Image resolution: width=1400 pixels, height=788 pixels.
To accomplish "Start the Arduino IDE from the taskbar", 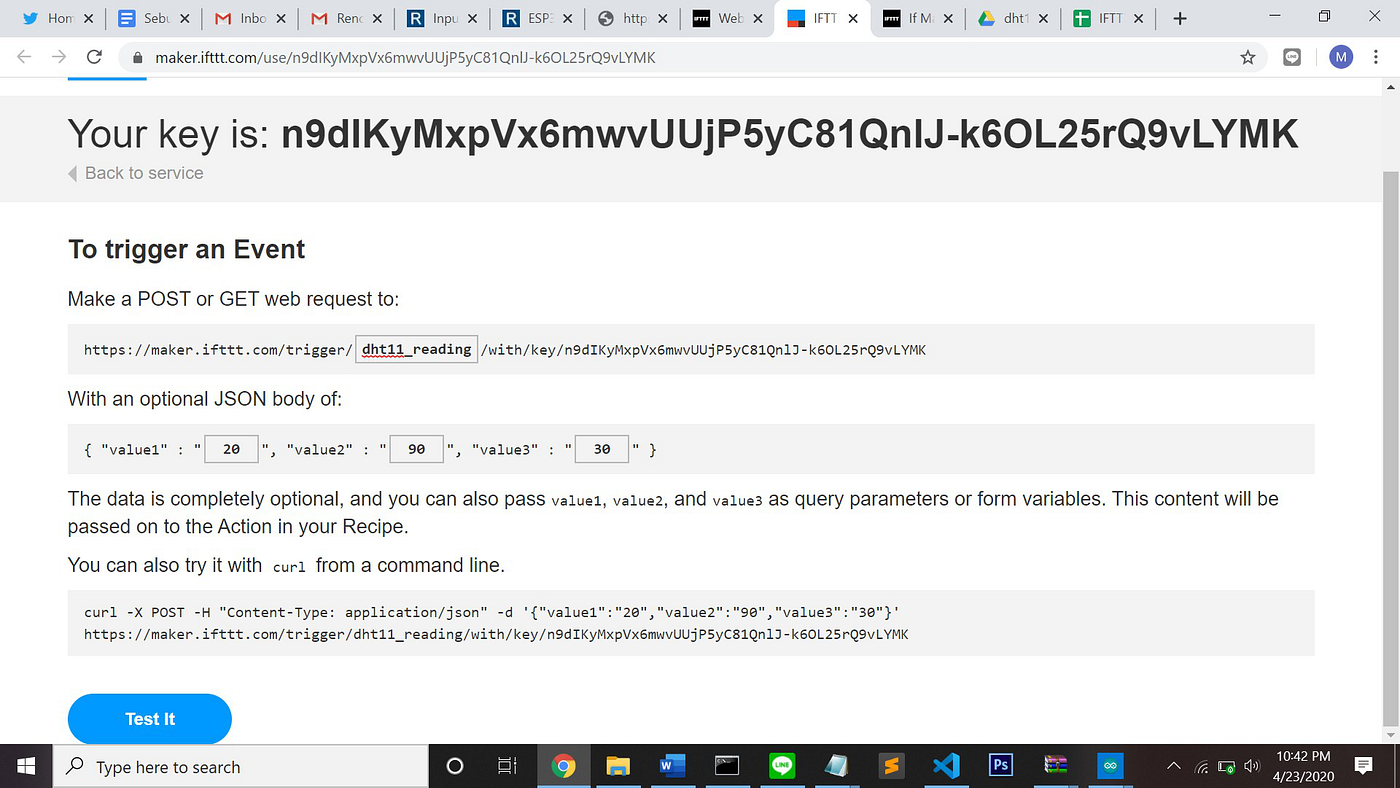I will pyautogui.click(x=1110, y=766).
